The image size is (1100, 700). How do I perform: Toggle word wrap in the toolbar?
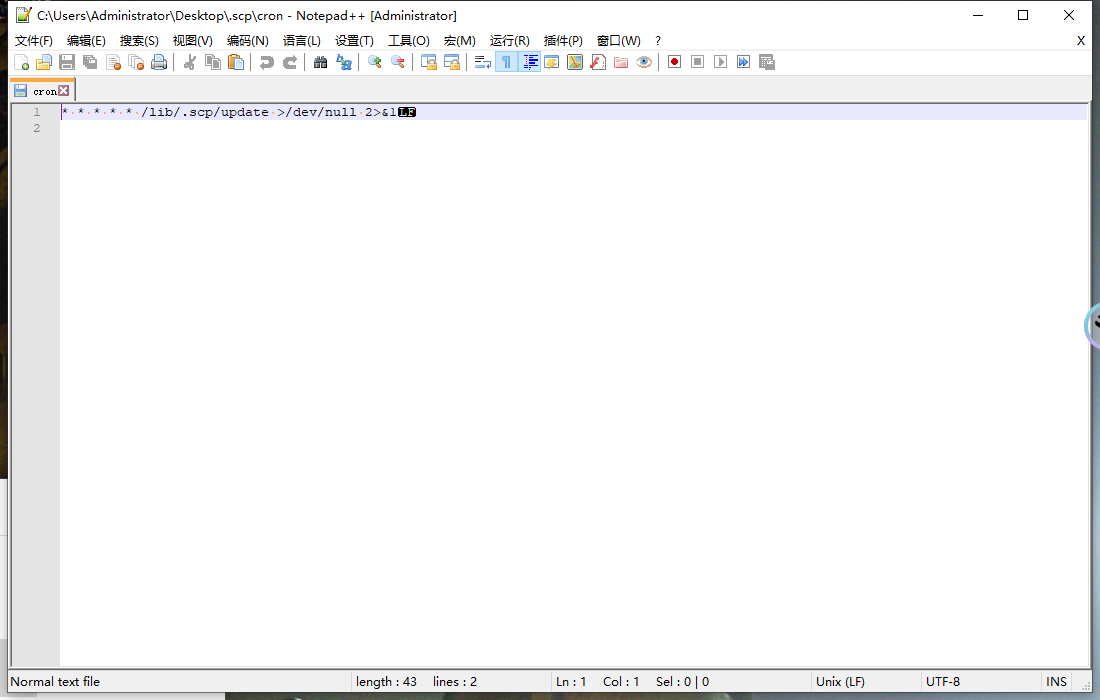point(482,62)
